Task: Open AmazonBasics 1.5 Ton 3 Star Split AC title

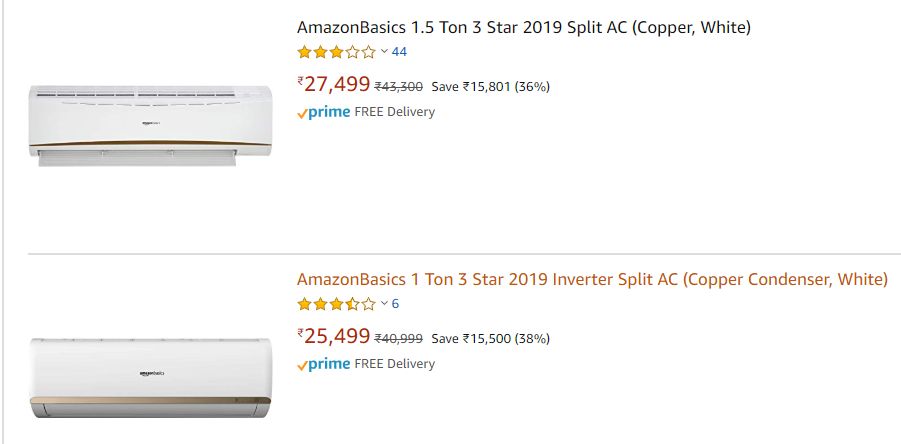Action: point(524,27)
